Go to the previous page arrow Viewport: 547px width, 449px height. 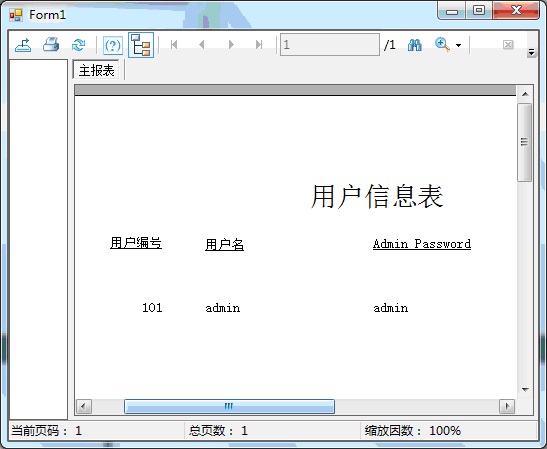[202, 45]
